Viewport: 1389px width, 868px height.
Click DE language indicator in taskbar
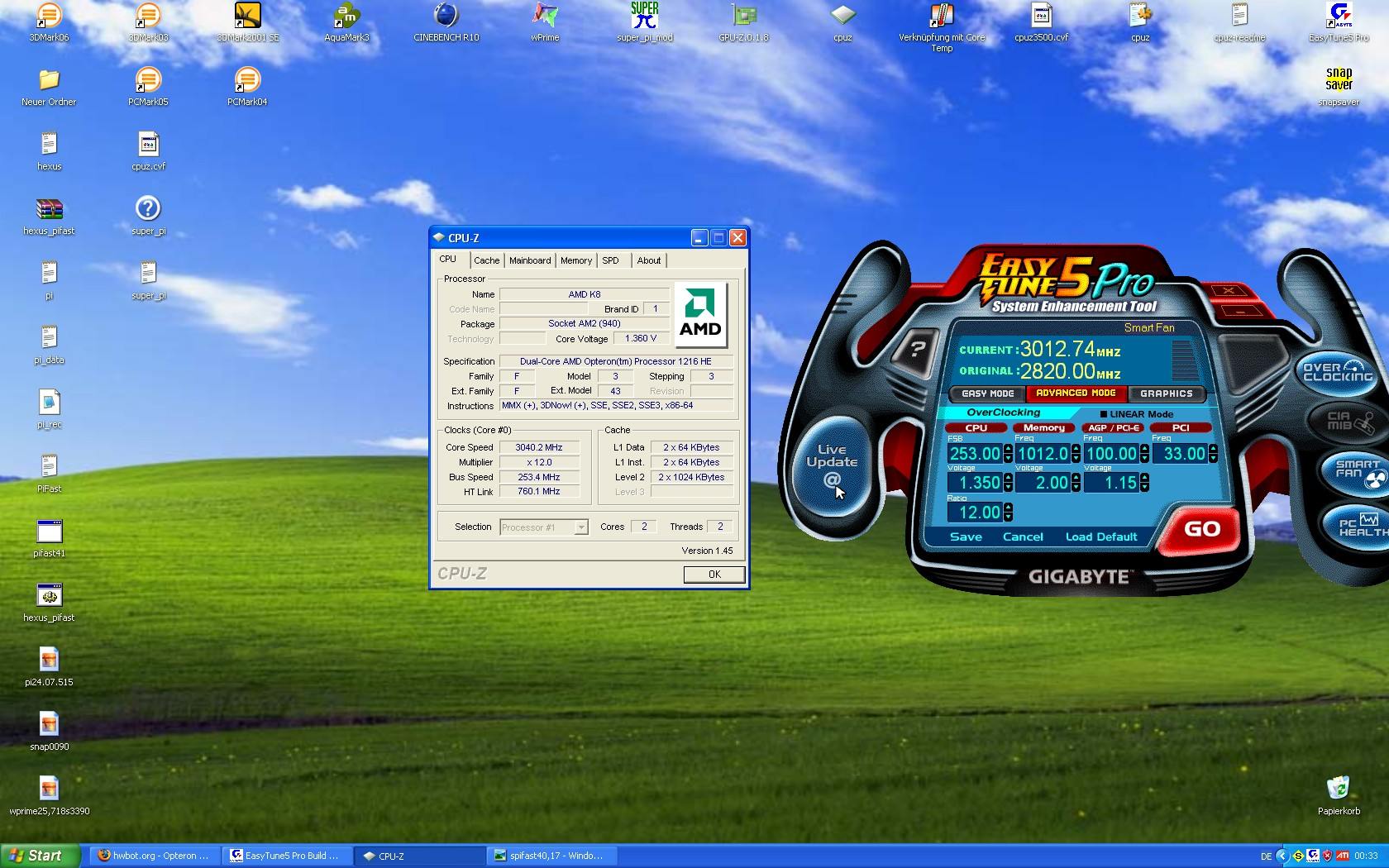[x=1266, y=856]
